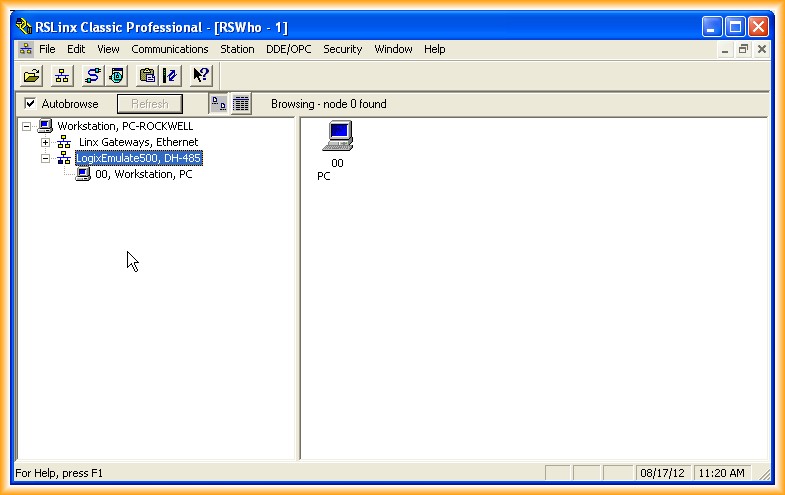
Task: Select the 00 PC workstation icon in right pane
Action: pyautogui.click(x=338, y=137)
